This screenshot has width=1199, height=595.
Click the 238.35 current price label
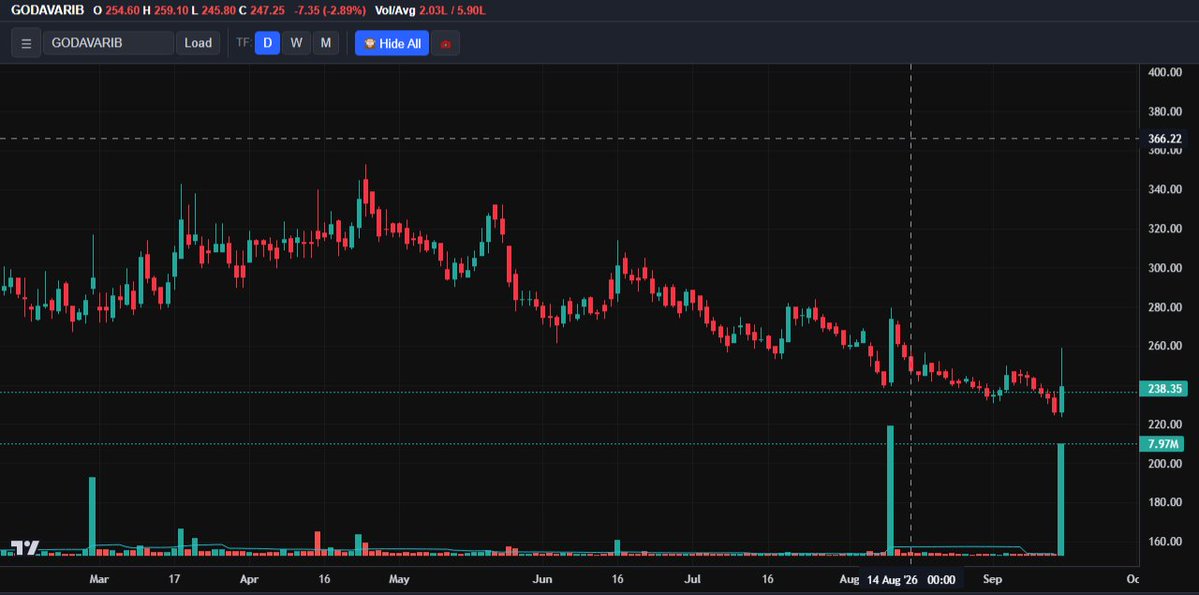(1162, 389)
